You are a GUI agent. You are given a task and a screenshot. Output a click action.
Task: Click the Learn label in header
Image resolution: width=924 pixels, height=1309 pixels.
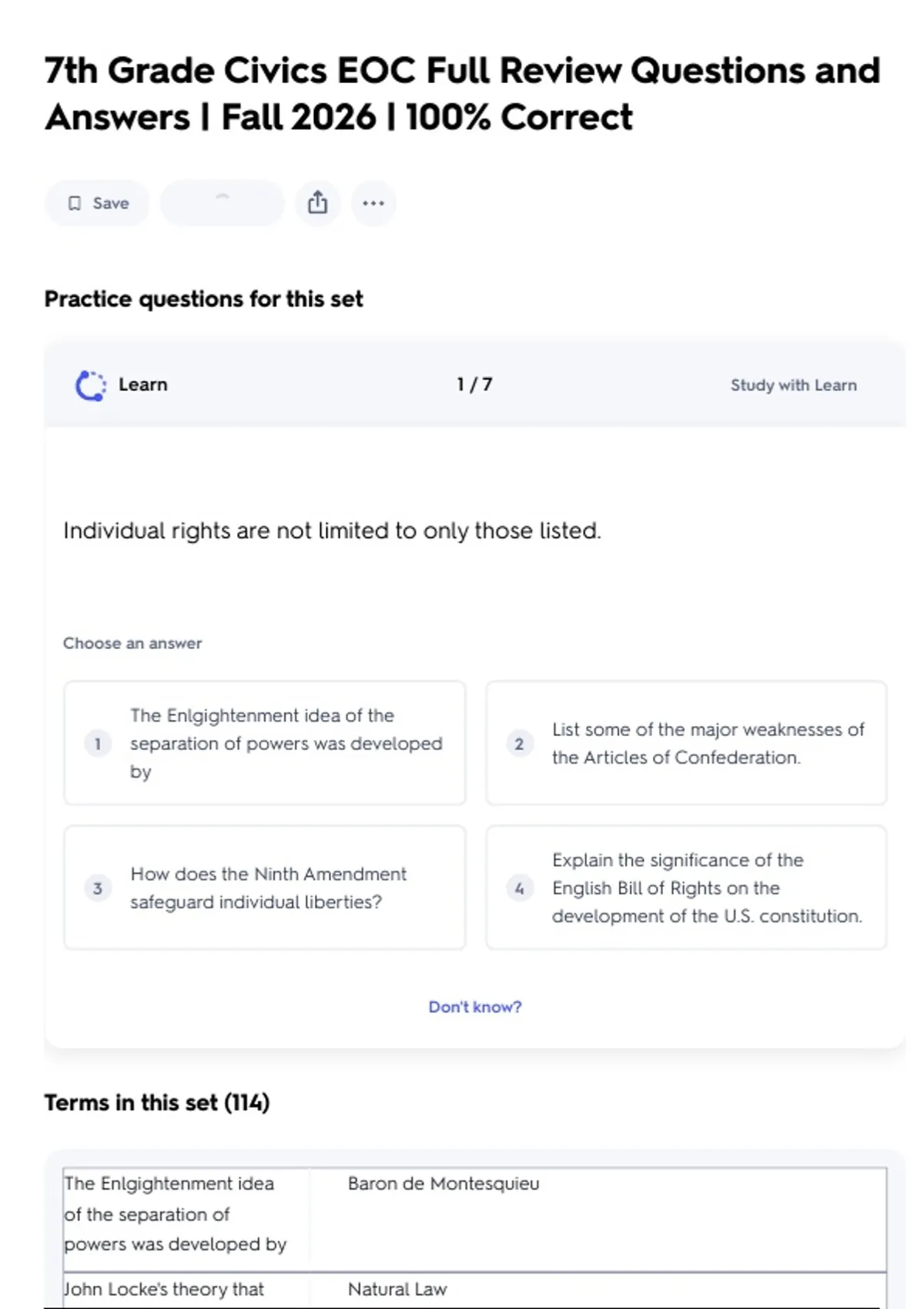point(142,384)
